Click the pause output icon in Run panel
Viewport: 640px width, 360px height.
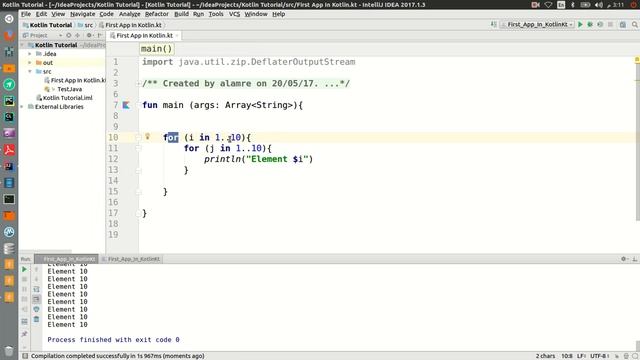(24, 289)
